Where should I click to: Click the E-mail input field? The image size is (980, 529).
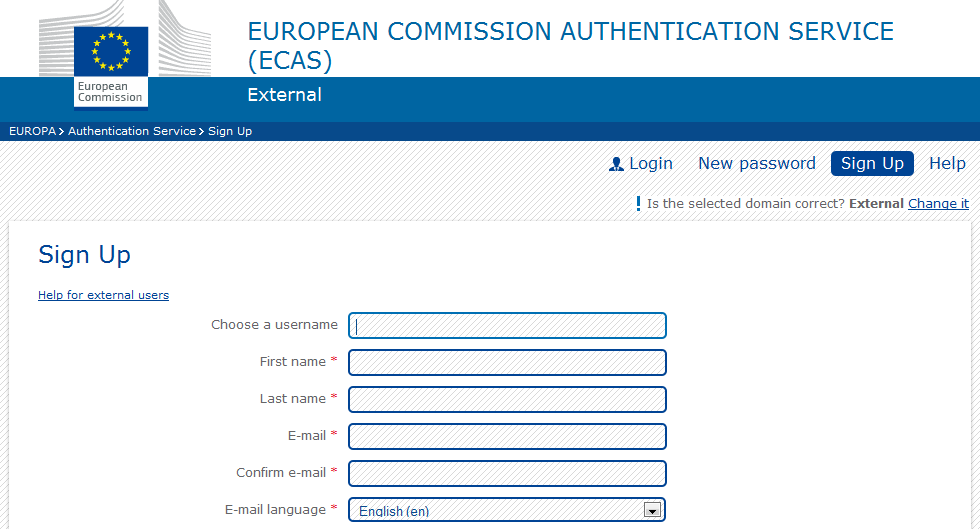507,436
